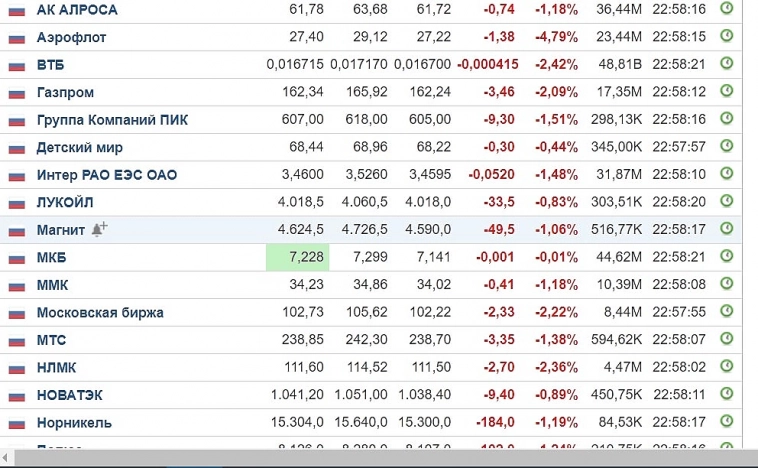Viewport: 758px width, 468px height.
Task: Select the Московская биржа stock link
Action: coord(100,312)
